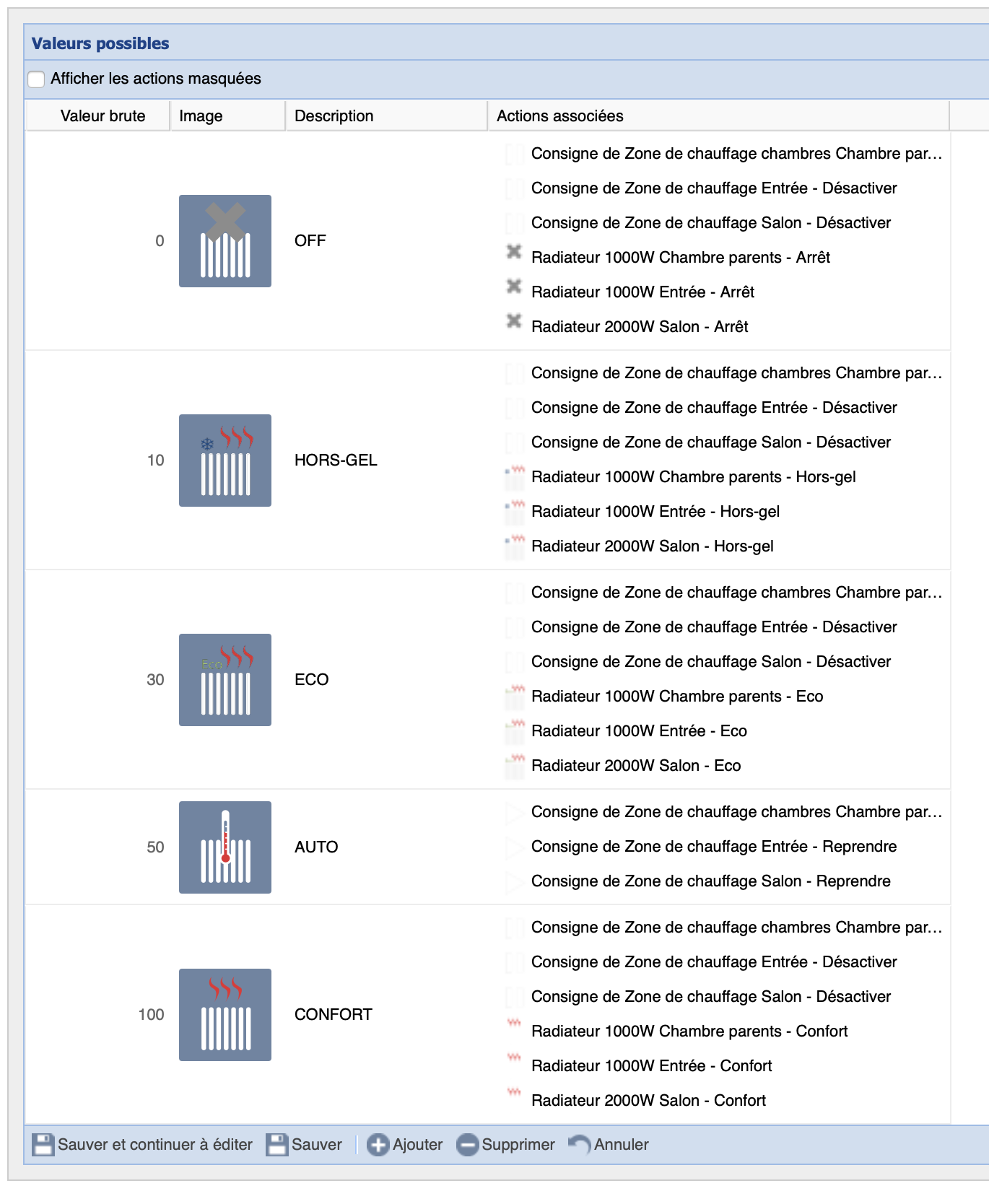Image resolution: width=989 pixels, height=1204 pixels.
Task: Click Radiateur 2000W Salon - Eco text
Action: click(x=636, y=766)
